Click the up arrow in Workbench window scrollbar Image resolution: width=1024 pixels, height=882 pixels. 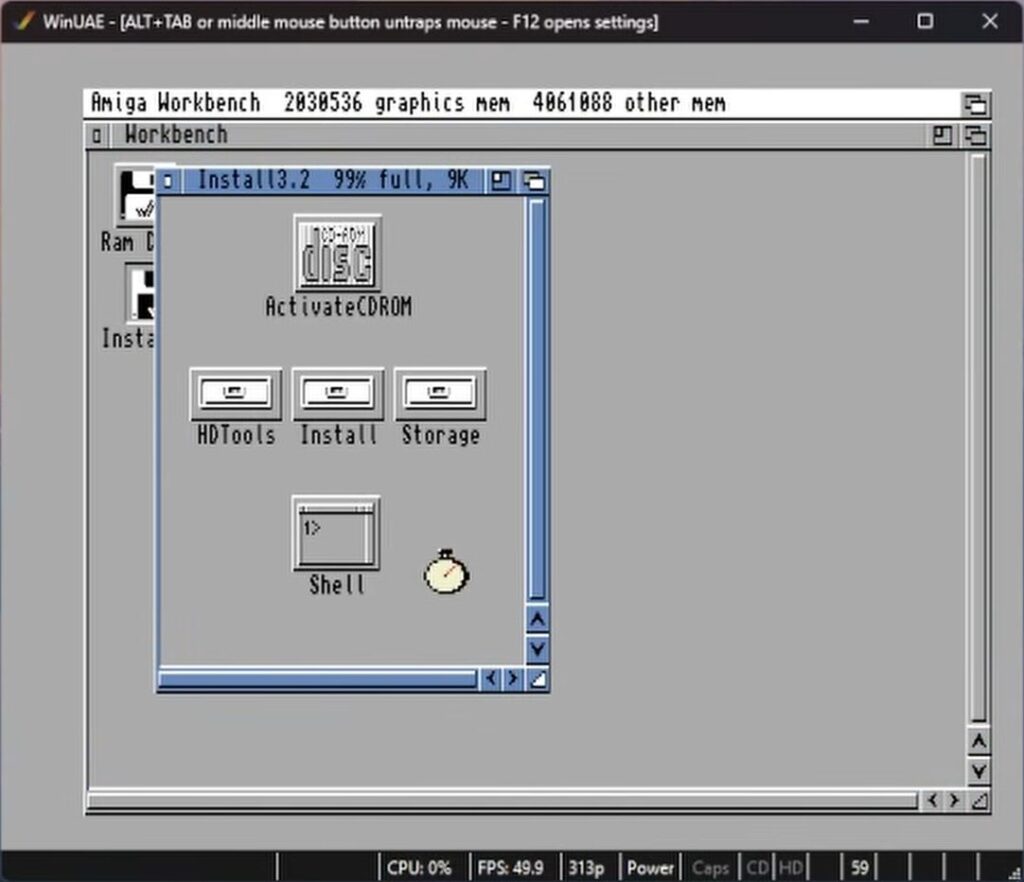click(978, 742)
